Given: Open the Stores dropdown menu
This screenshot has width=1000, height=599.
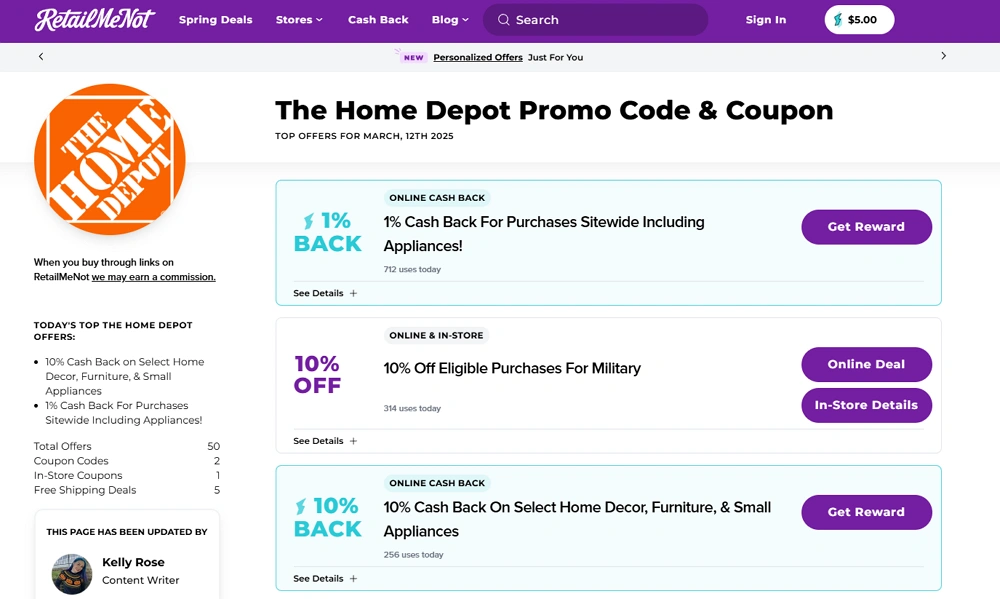Looking at the screenshot, I should point(299,19).
